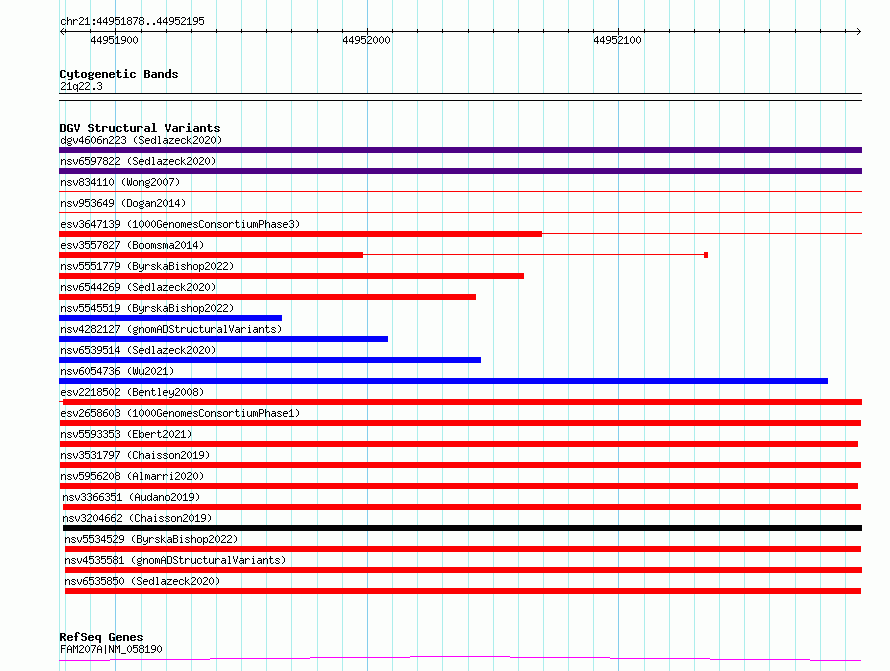The width and height of the screenshot is (890, 671).
Task: Click the blue bar for nsv4282127
Action: tap(224, 339)
